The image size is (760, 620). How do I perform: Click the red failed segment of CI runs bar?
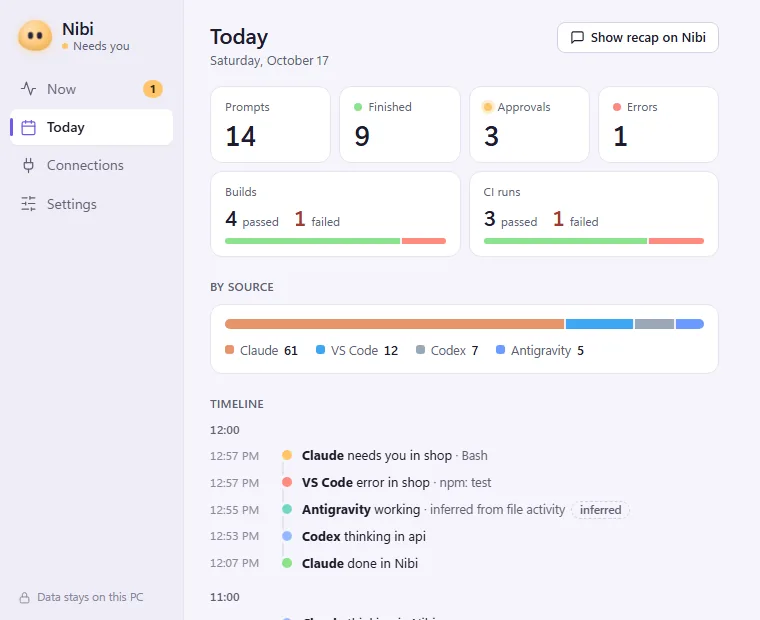click(676, 241)
